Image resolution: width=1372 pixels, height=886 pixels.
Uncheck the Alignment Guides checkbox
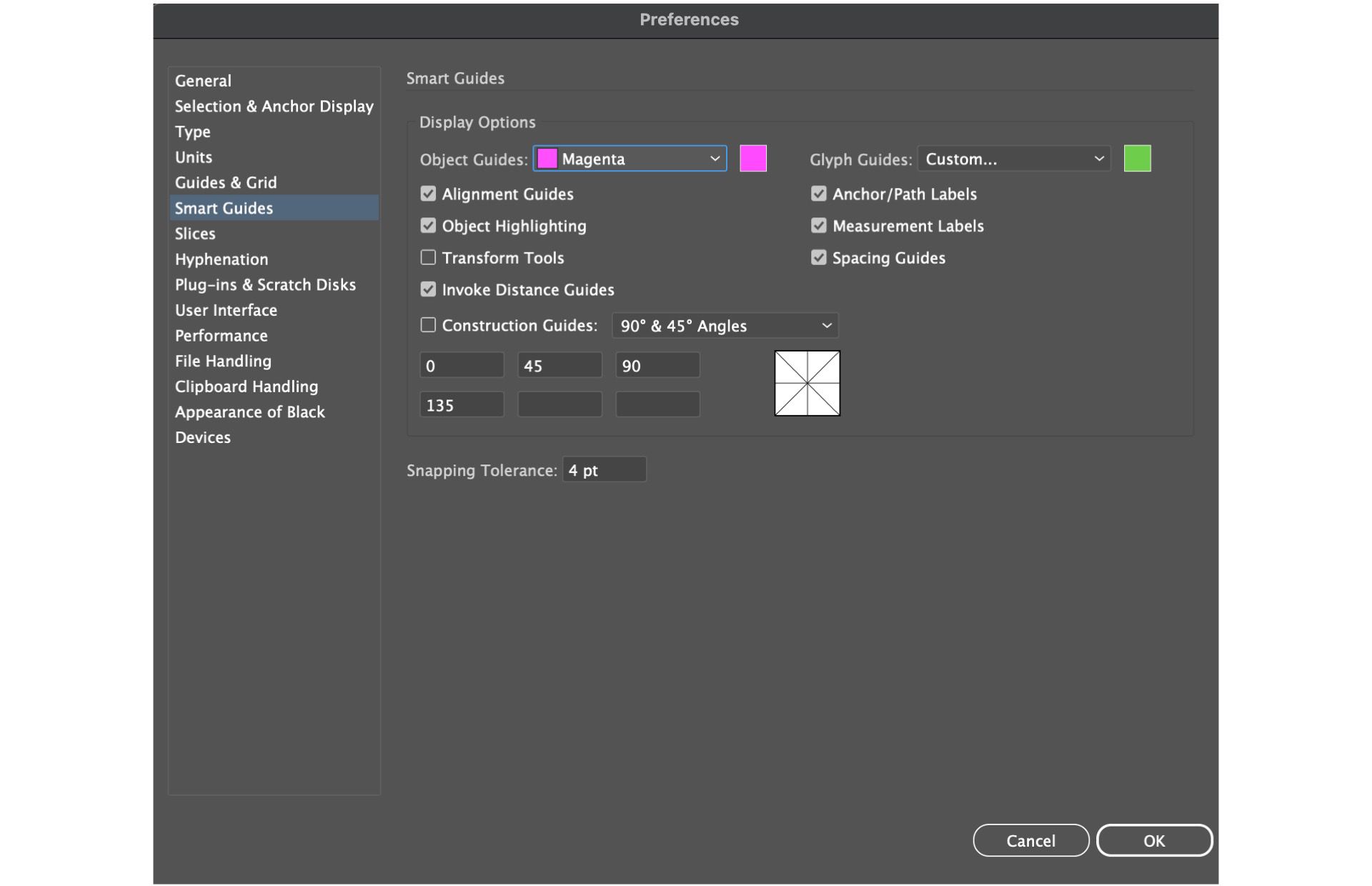tap(428, 194)
